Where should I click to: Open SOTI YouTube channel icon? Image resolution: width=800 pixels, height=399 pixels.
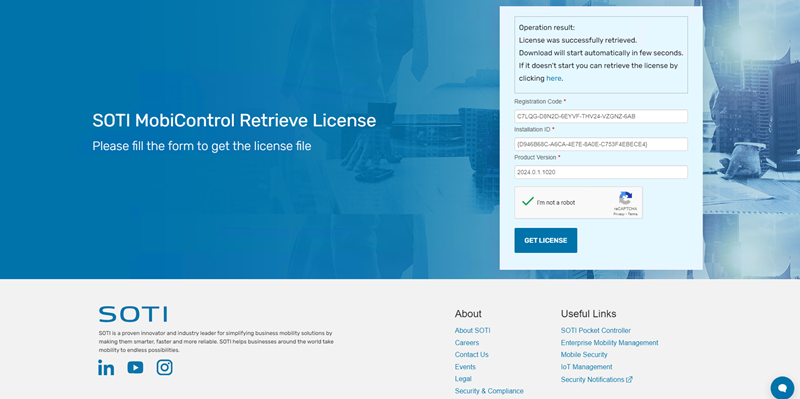tap(135, 367)
